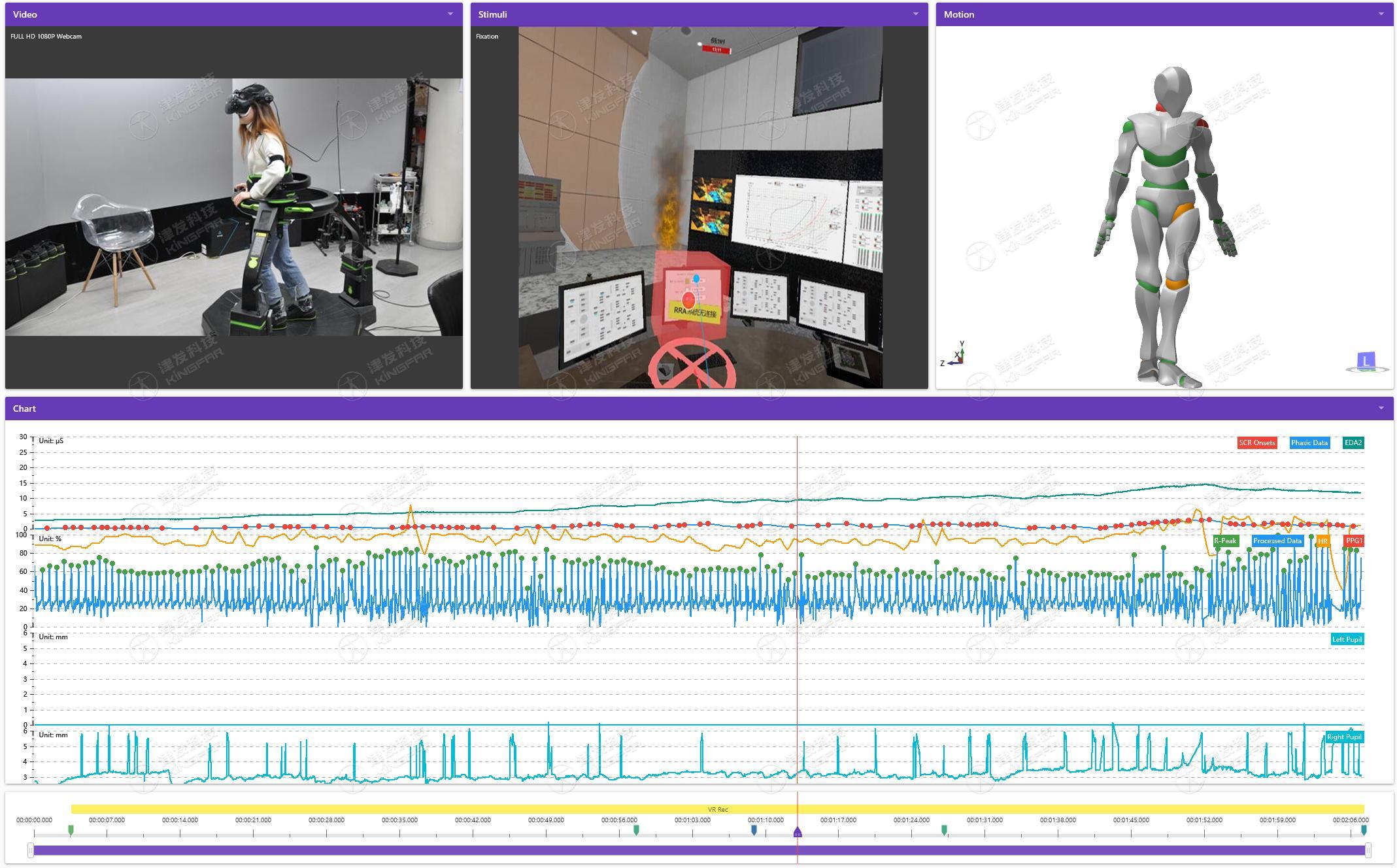Viewport: 1397px width, 868px height.
Task: Expand the Video panel dropdown arrow
Action: tap(450, 14)
